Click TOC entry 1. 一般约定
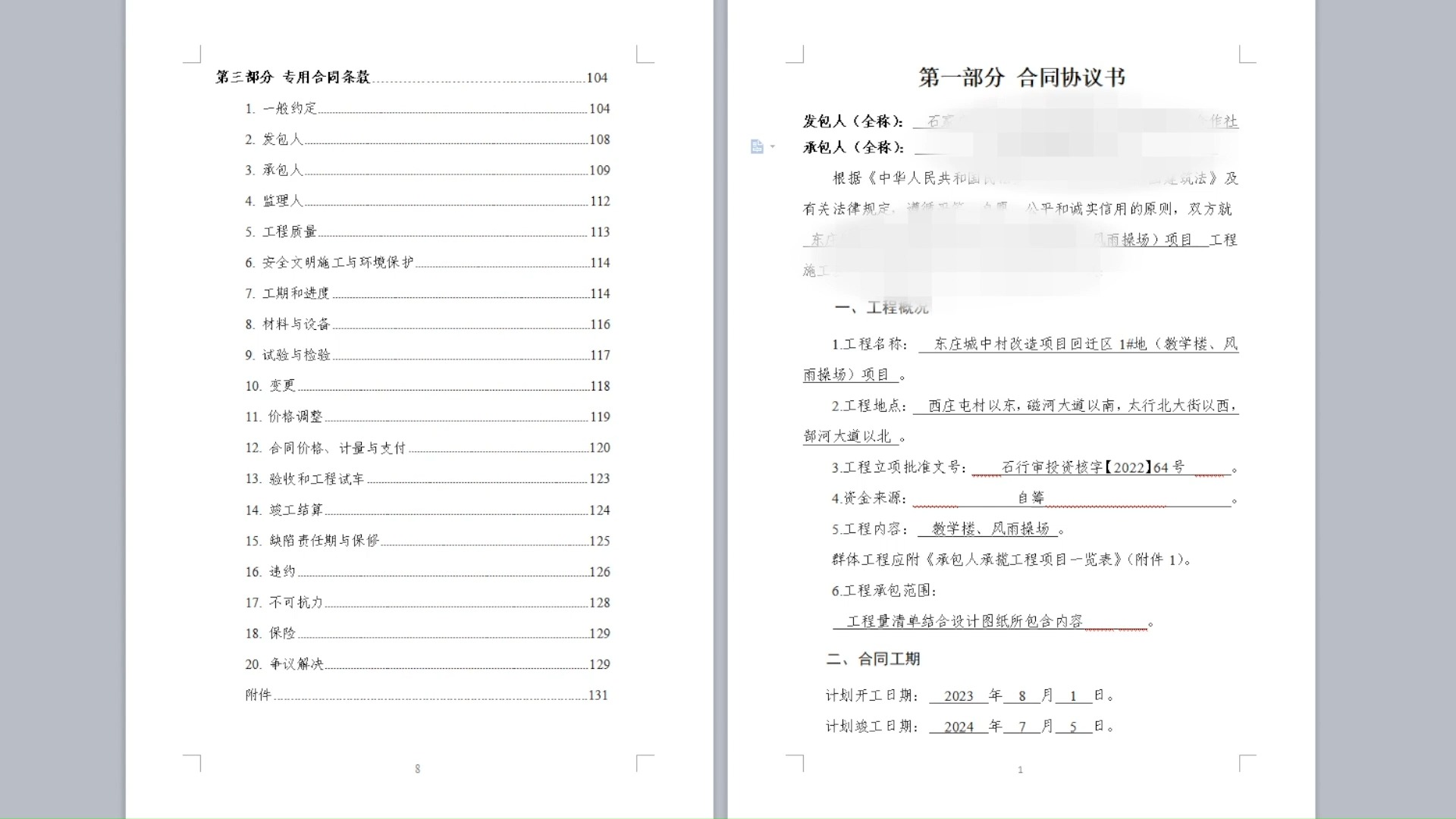This screenshot has width=1456, height=819. [x=427, y=108]
